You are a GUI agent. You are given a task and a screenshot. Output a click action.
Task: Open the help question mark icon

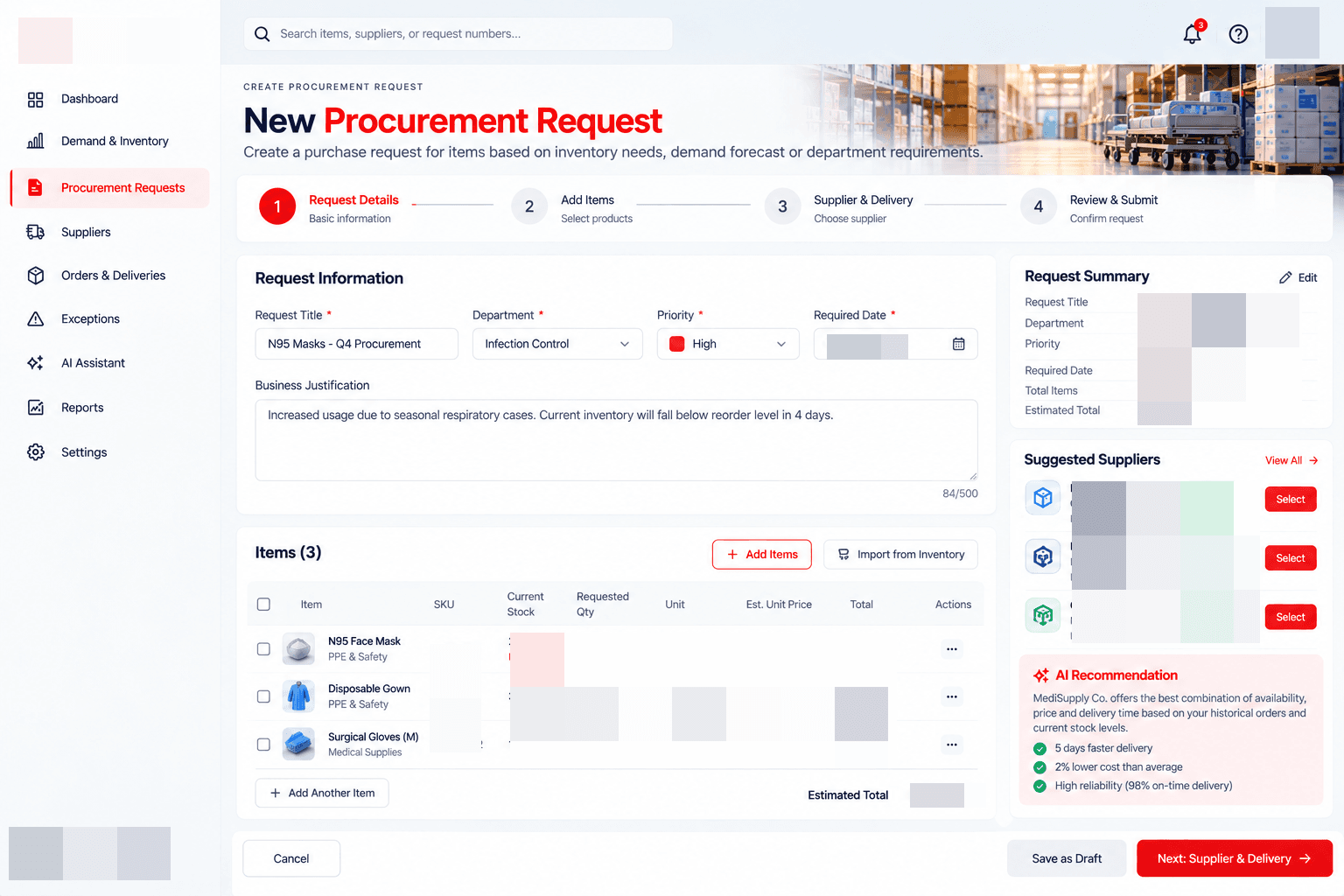tap(1238, 34)
